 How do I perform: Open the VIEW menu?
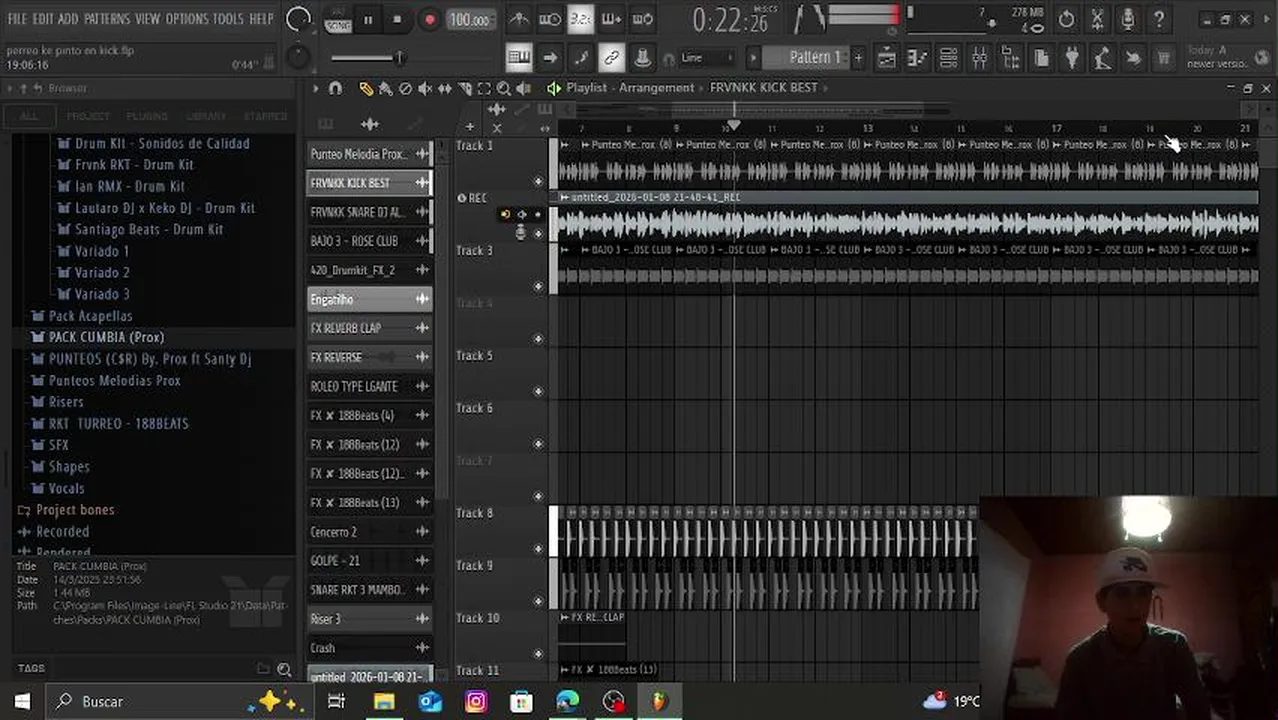pos(148,19)
